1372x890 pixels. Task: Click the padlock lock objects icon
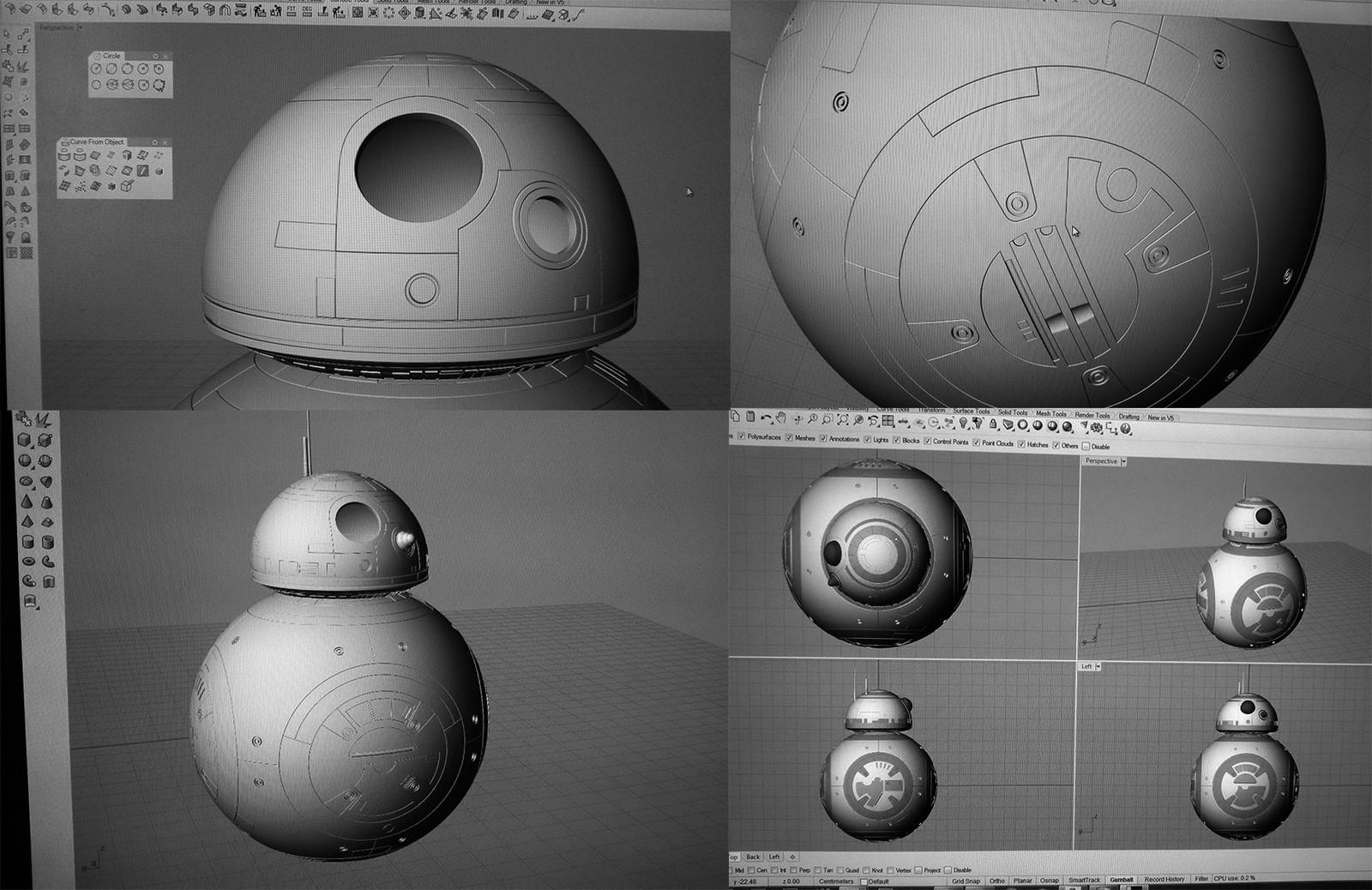click(993, 424)
